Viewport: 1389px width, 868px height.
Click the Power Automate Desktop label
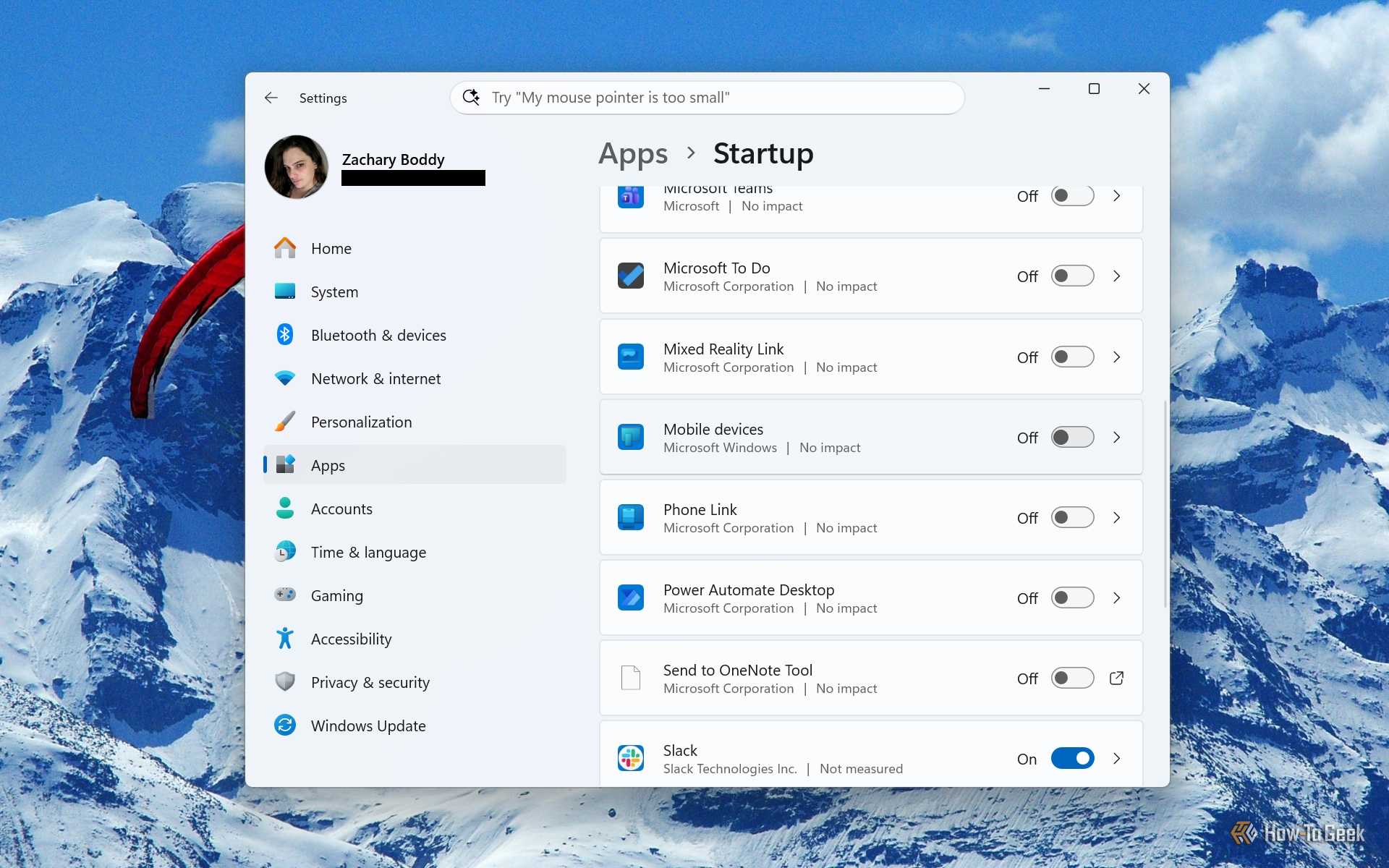pos(749,590)
